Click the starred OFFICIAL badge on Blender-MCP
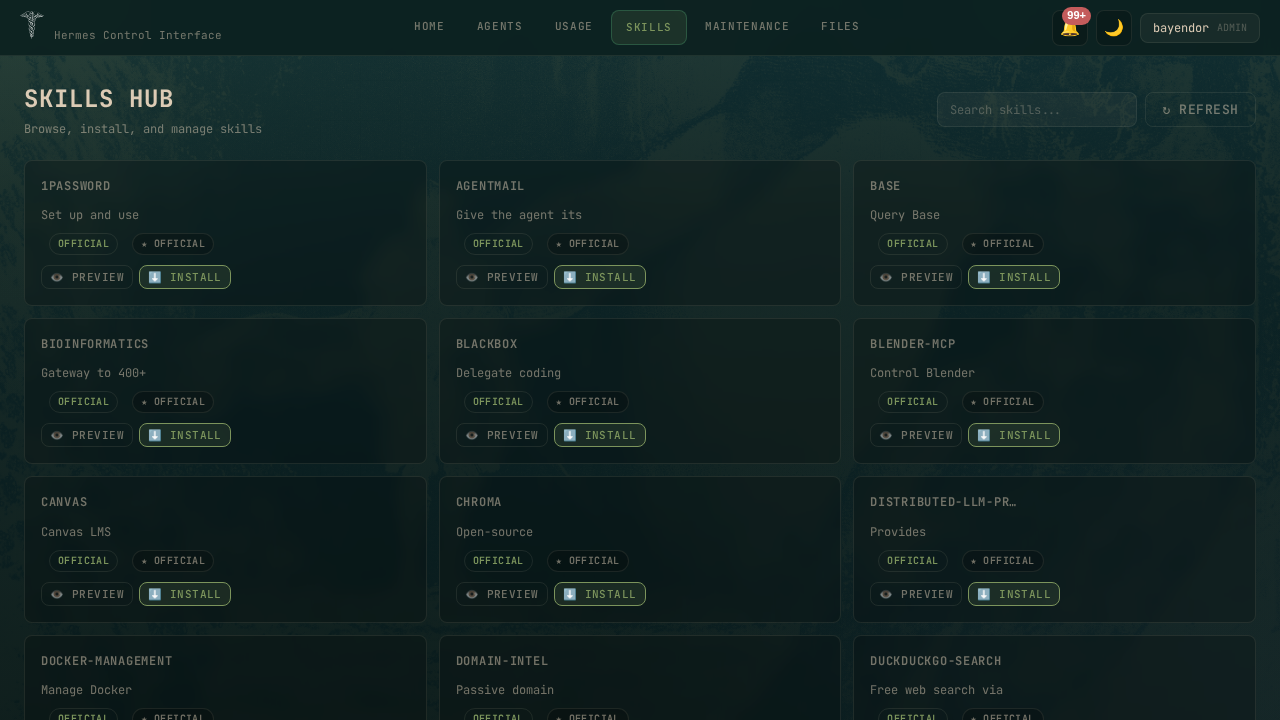The width and height of the screenshot is (1280, 720). pos(1003,402)
